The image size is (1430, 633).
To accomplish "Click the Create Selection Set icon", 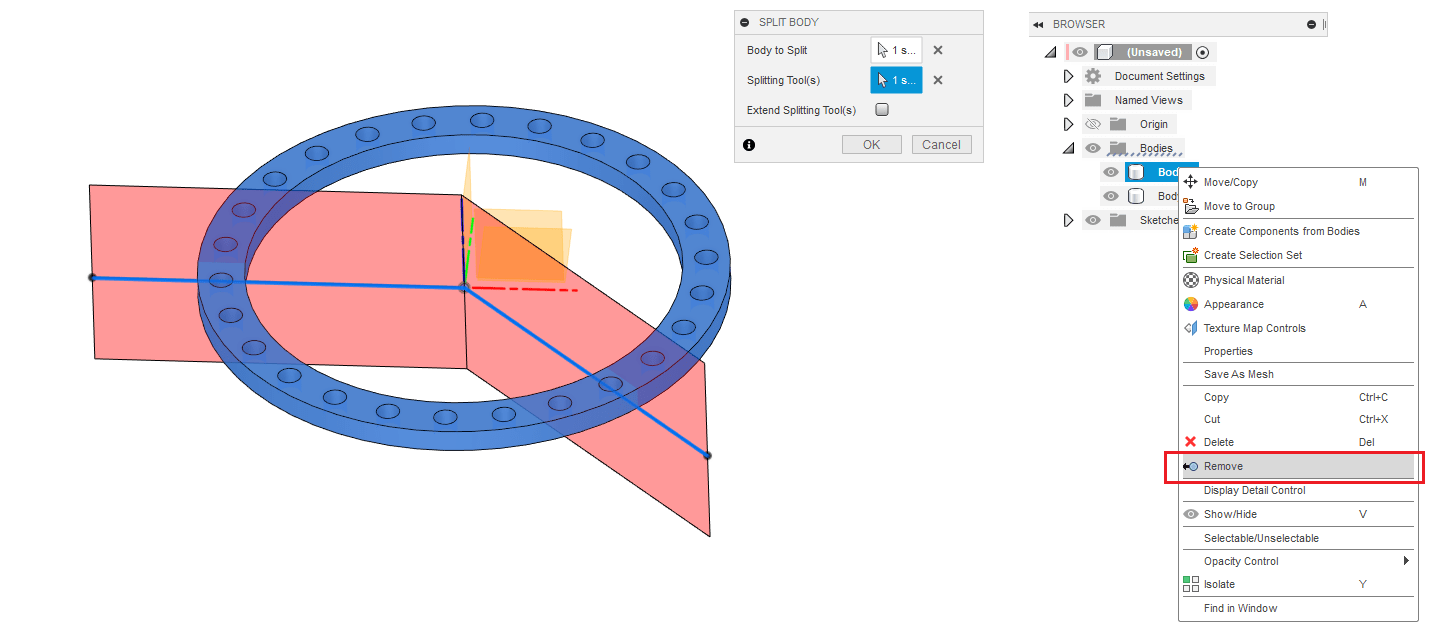I will point(1190,255).
